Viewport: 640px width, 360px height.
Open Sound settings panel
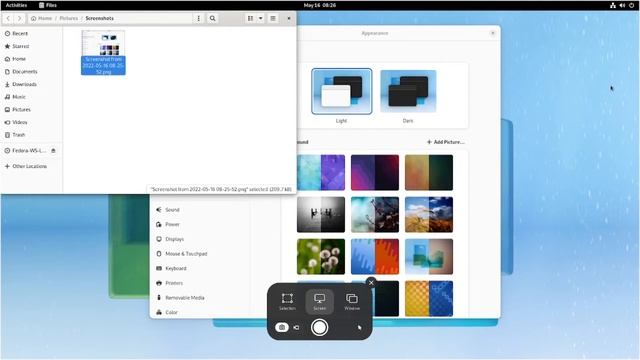pos(200,210)
